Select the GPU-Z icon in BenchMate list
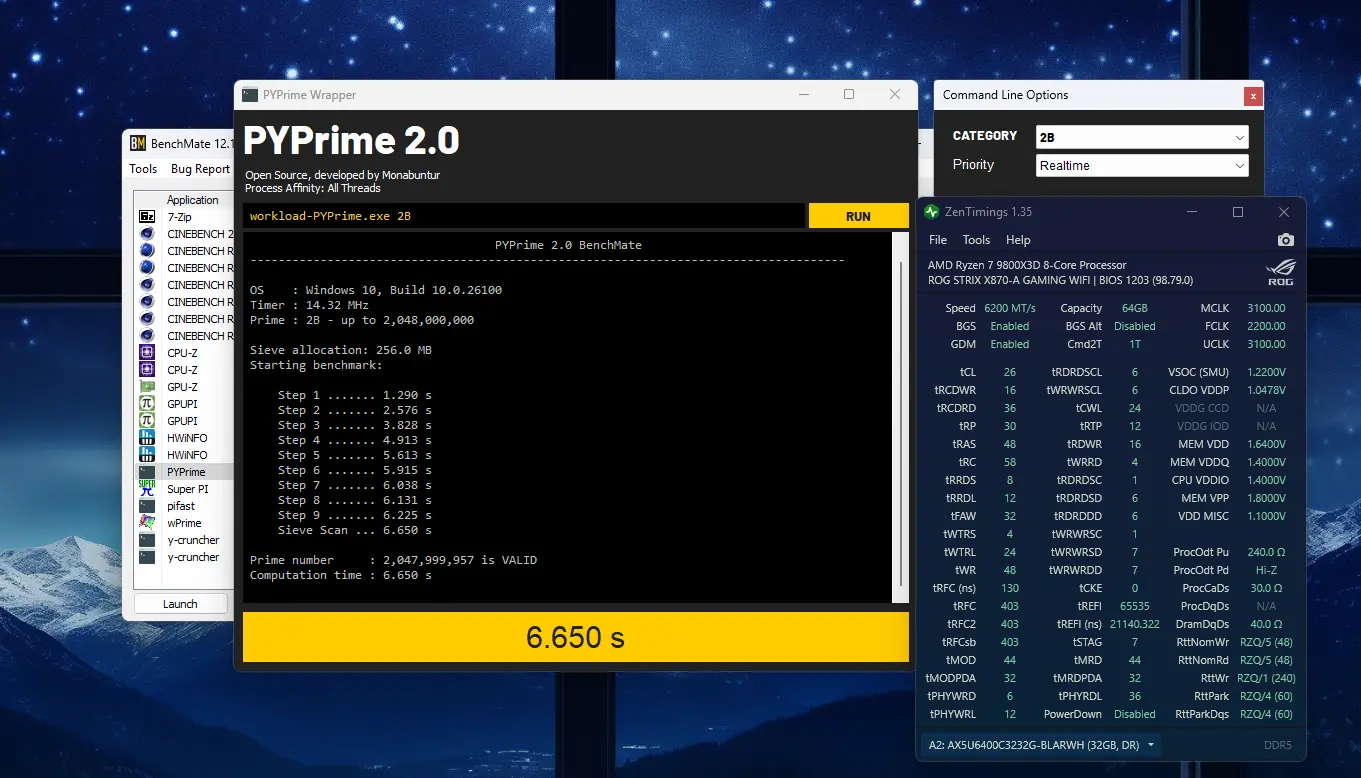This screenshot has height=778, width=1361. pos(147,387)
